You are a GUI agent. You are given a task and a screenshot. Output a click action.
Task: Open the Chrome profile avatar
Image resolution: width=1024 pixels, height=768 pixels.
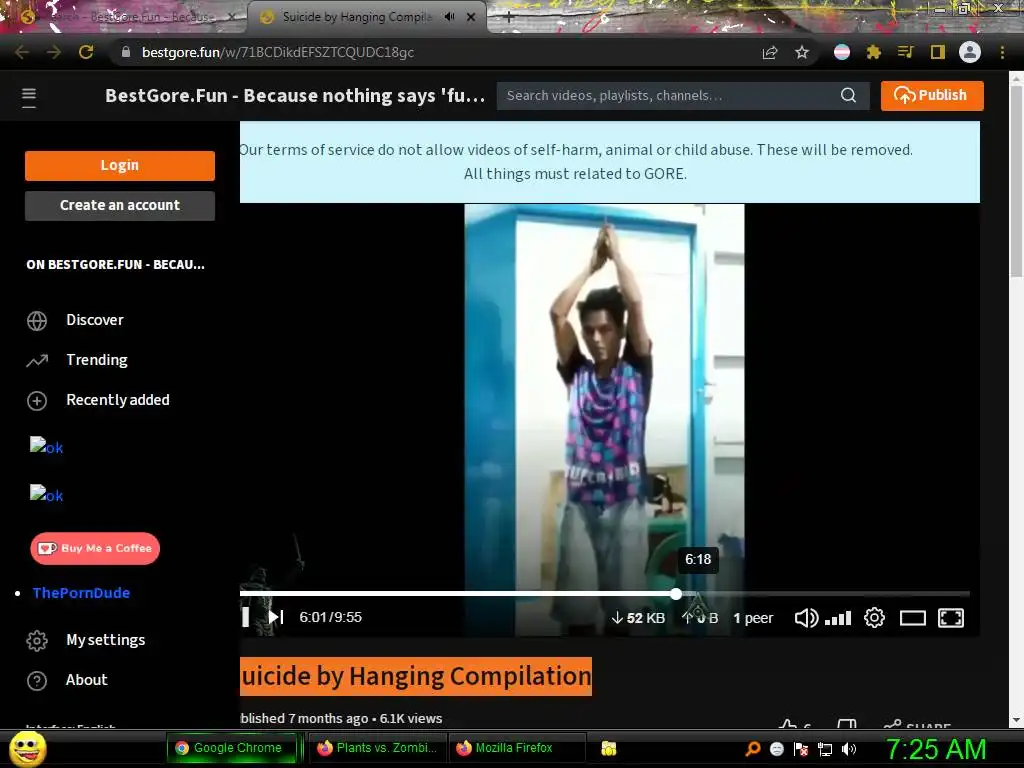click(970, 52)
